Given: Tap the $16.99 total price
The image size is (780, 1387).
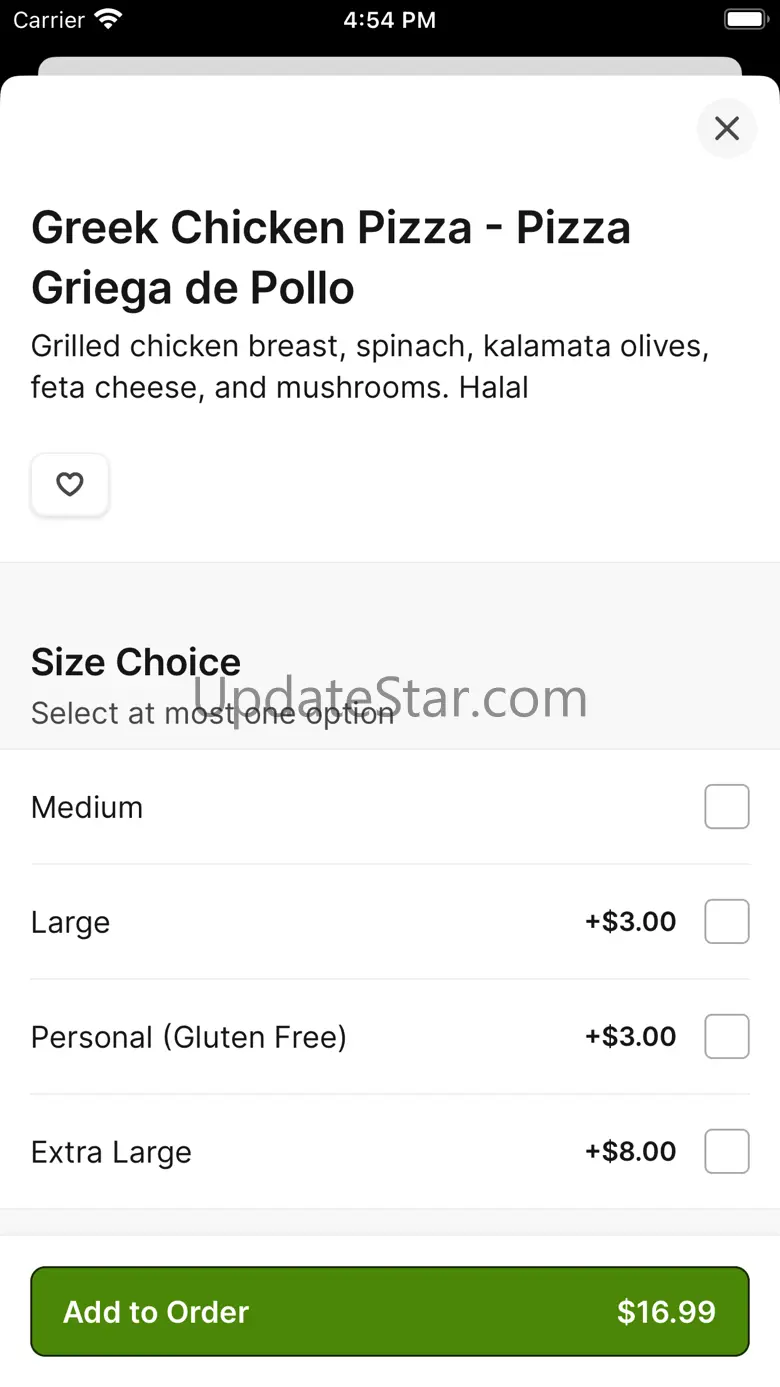Looking at the screenshot, I should point(666,1312).
